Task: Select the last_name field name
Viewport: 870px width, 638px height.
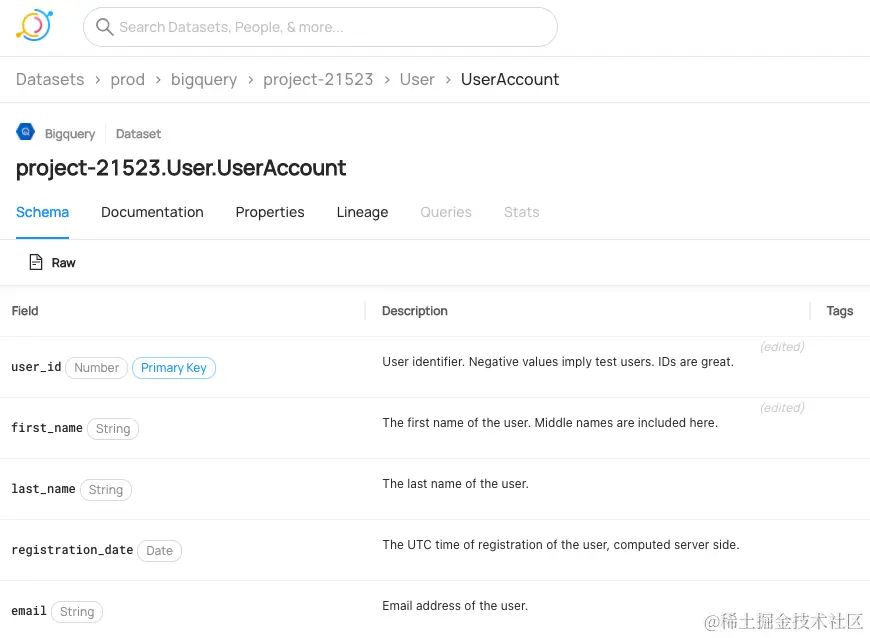Action: 43,489
